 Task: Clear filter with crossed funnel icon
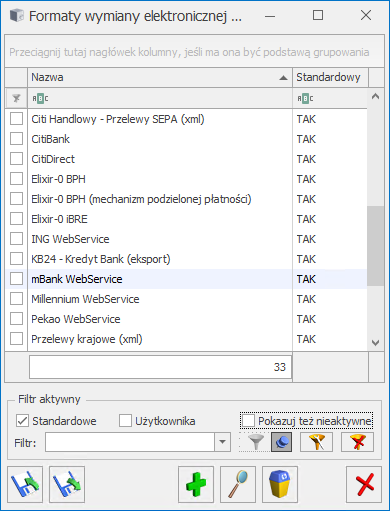tap(357, 442)
